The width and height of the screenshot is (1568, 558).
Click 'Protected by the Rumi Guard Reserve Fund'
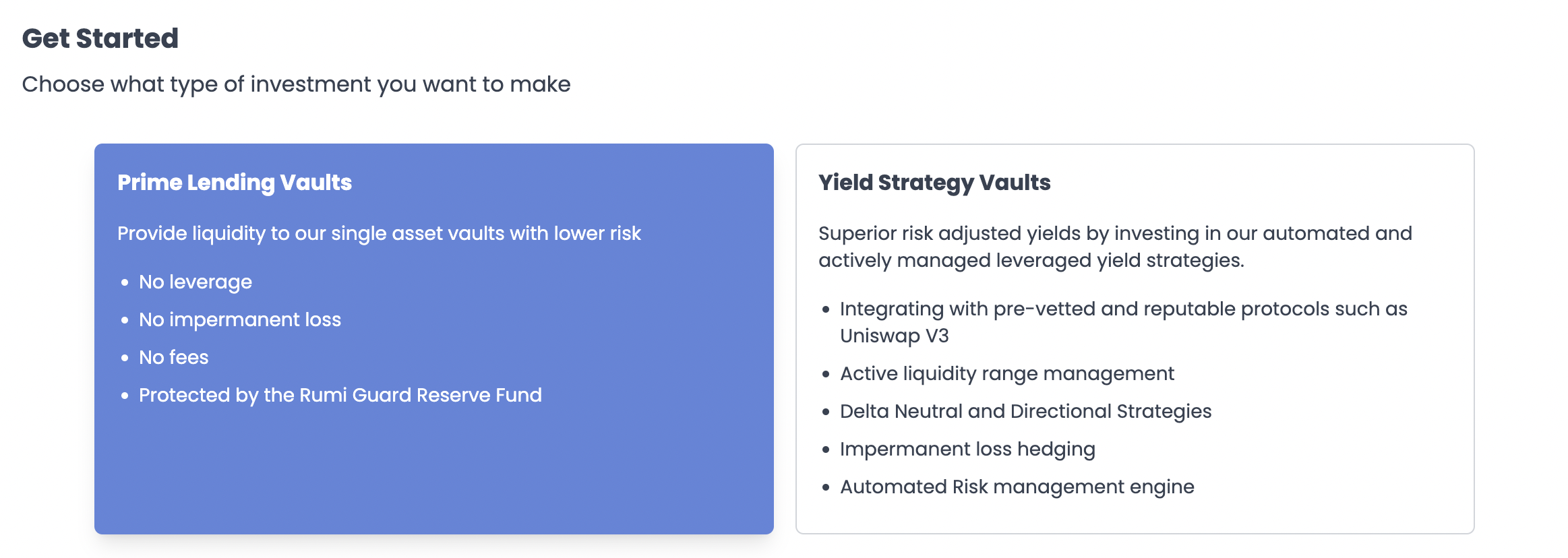pyautogui.click(x=340, y=395)
